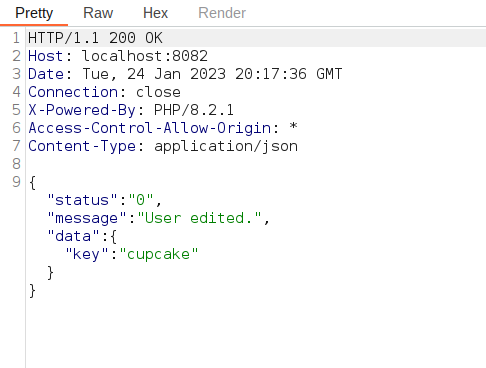Click the "status" JSON key
The width and height of the screenshot is (486, 368).
point(82,200)
